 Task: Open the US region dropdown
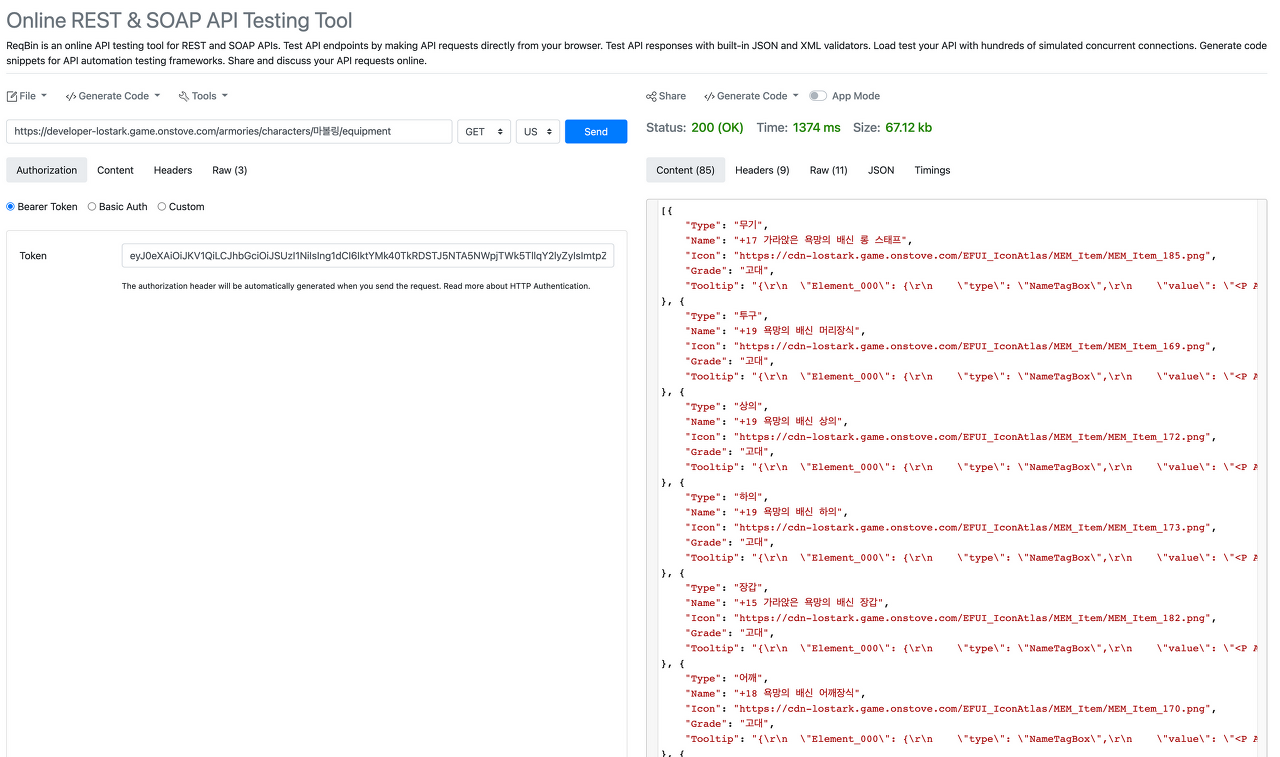coord(538,131)
